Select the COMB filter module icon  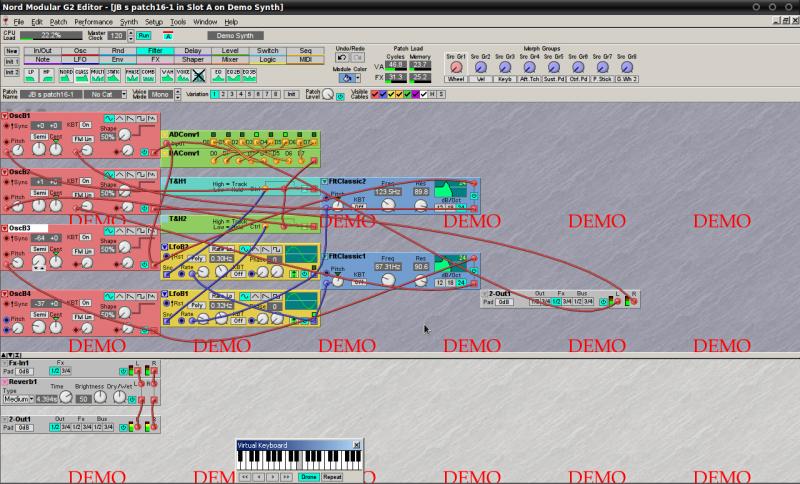click(148, 75)
